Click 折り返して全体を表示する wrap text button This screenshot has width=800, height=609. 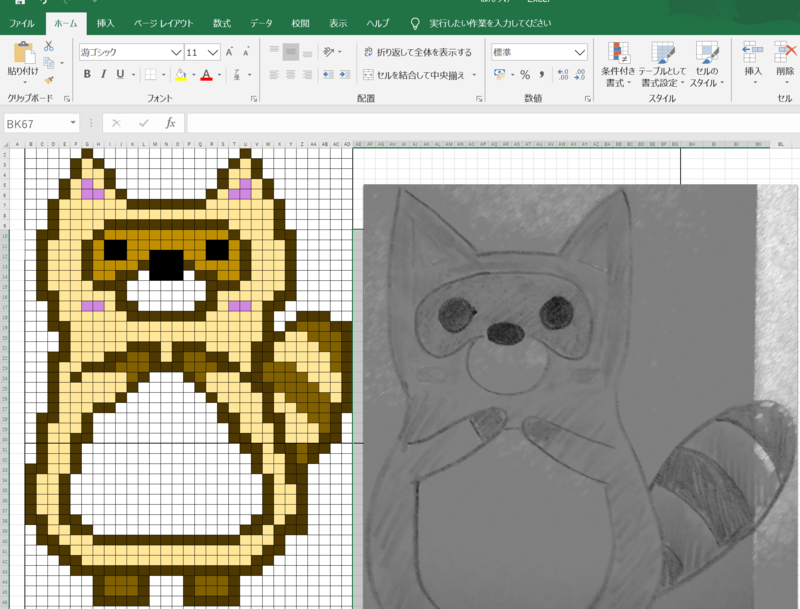point(418,52)
